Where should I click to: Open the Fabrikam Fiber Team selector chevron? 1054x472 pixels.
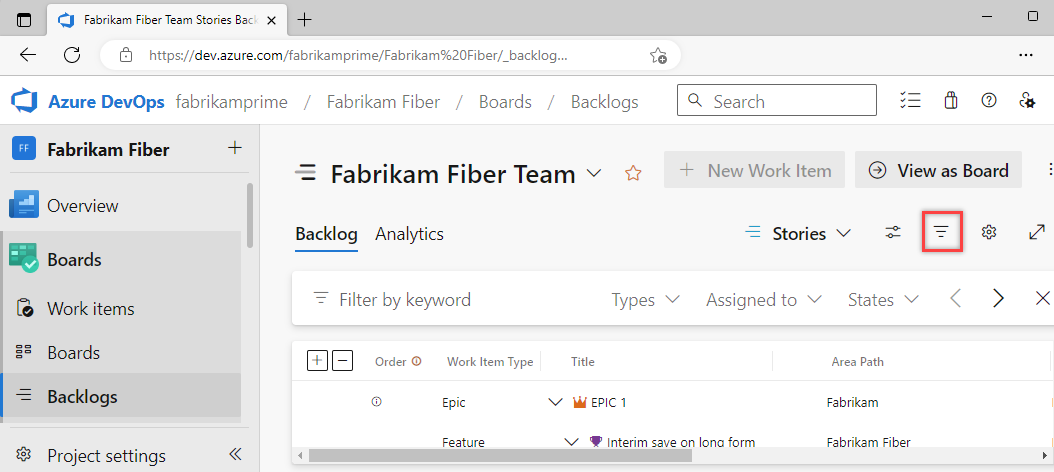[x=594, y=173]
